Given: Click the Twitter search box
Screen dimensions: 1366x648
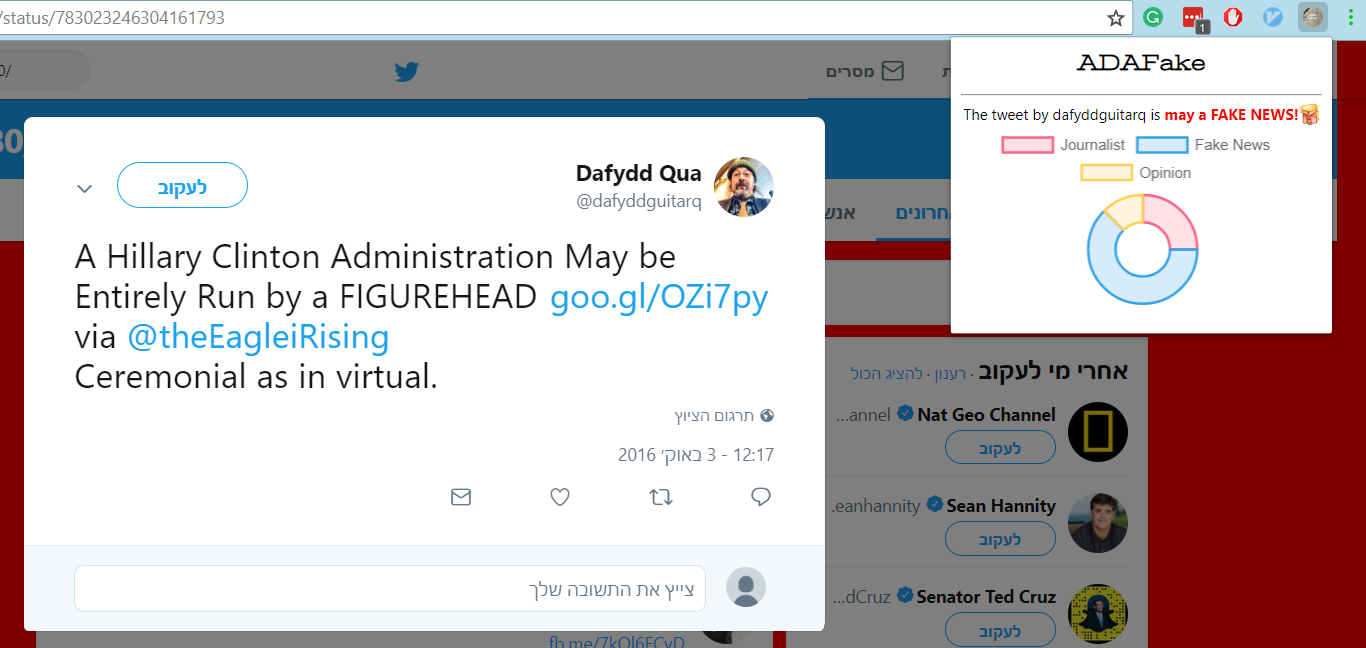Looking at the screenshot, I should (45, 71).
